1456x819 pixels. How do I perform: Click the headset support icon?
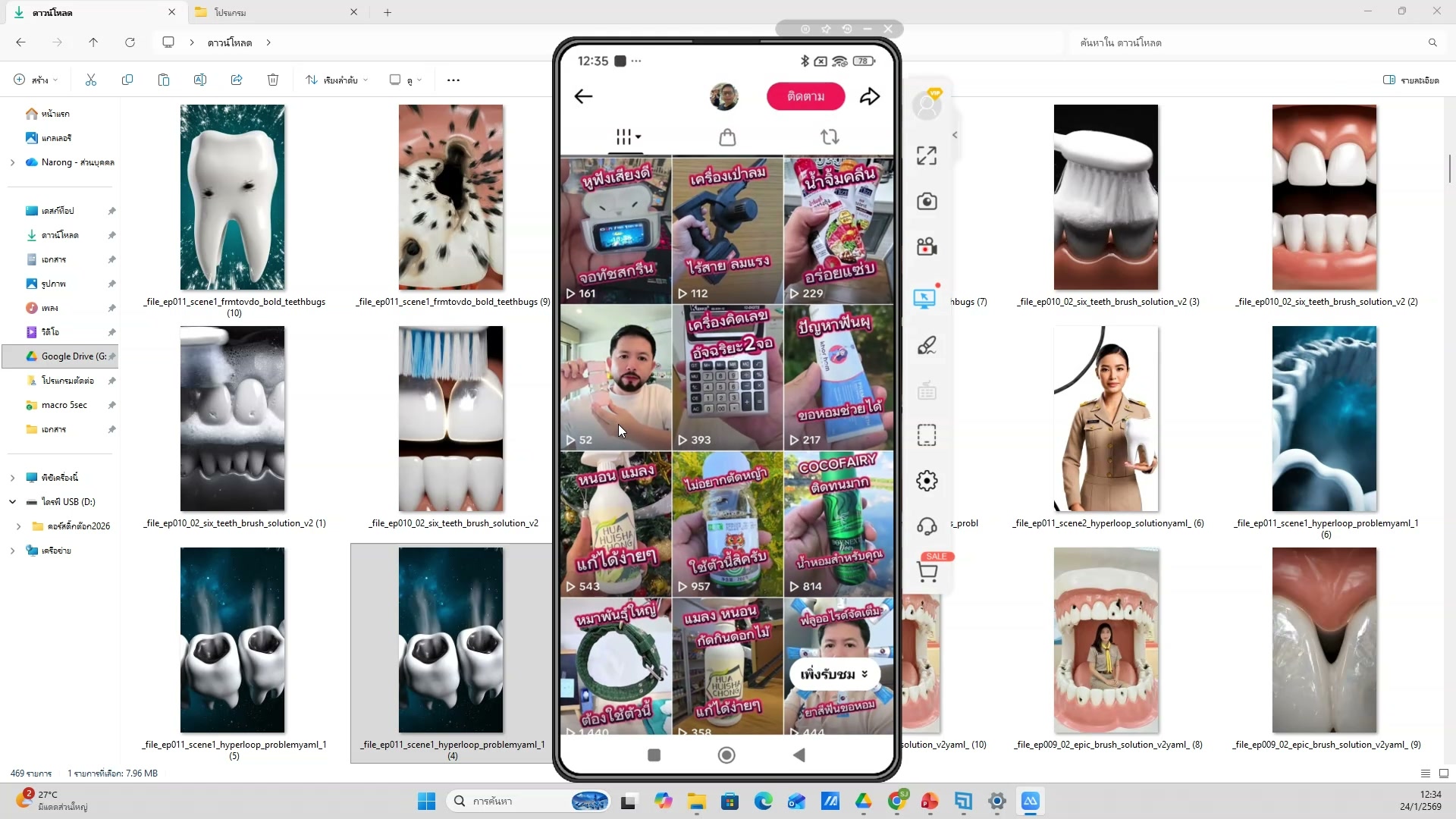point(926,526)
